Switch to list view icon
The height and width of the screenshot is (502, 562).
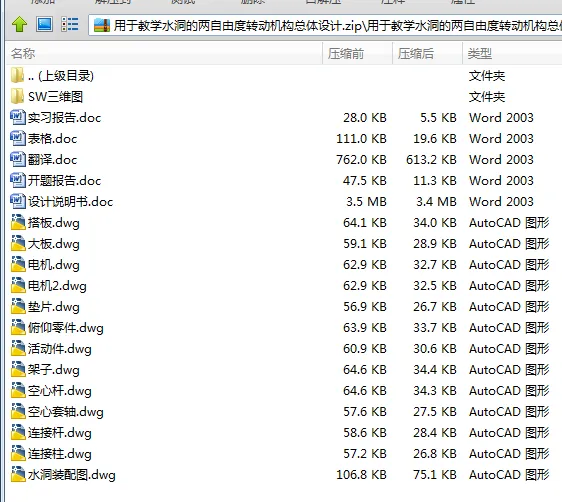70,25
